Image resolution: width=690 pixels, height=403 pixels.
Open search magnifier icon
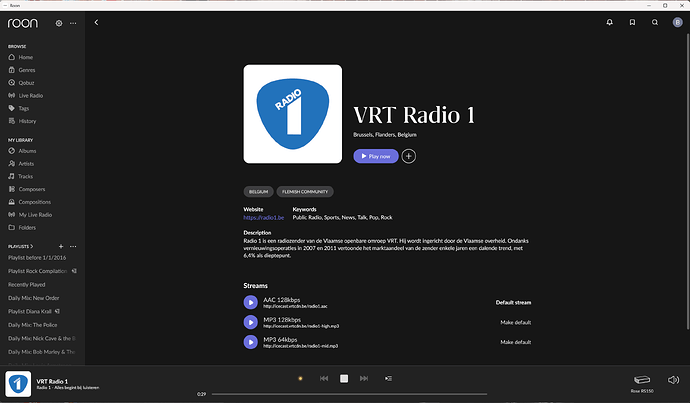[655, 22]
